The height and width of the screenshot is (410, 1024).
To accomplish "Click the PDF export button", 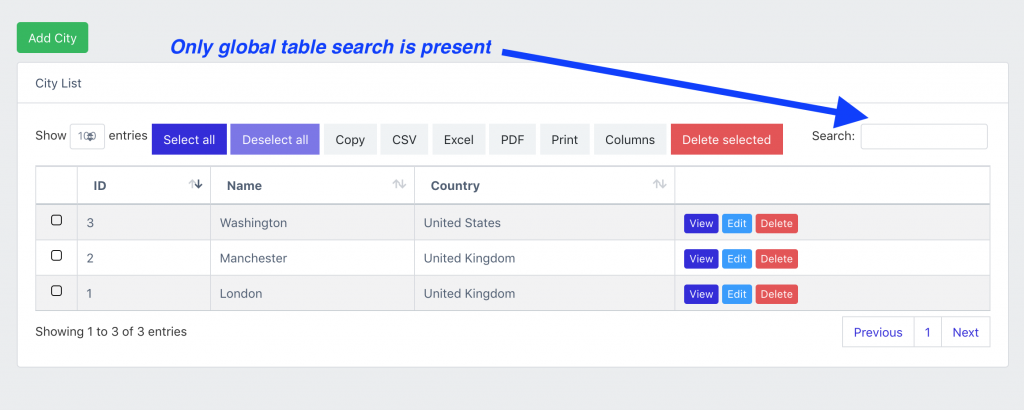I will (x=512, y=140).
